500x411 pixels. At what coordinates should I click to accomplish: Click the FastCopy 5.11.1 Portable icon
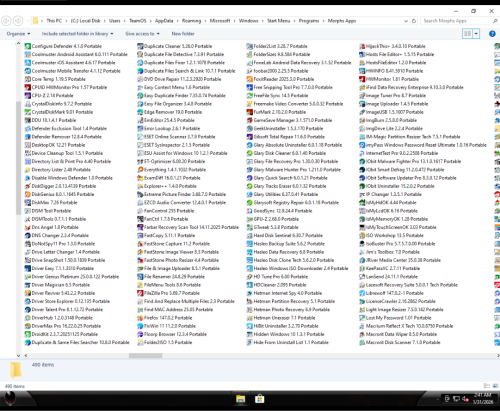pos(140,235)
